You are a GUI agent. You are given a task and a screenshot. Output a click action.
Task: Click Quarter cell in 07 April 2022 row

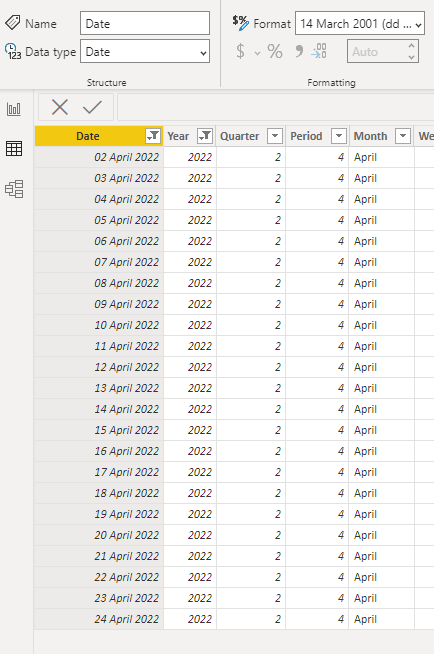pos(251,262)
